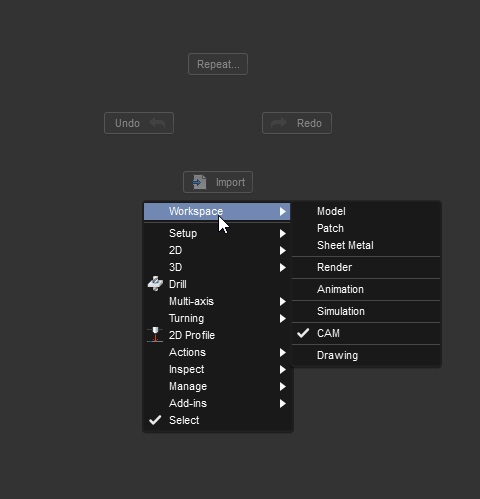Screen dimensions: 480x499
Task: Expand the 3D submenu arrow
Action: (283, 267)
